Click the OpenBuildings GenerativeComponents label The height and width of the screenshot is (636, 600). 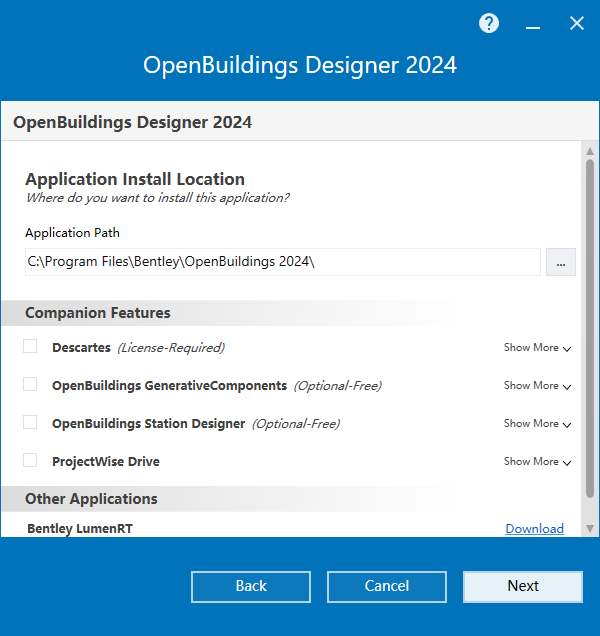(x=169, y=386)
